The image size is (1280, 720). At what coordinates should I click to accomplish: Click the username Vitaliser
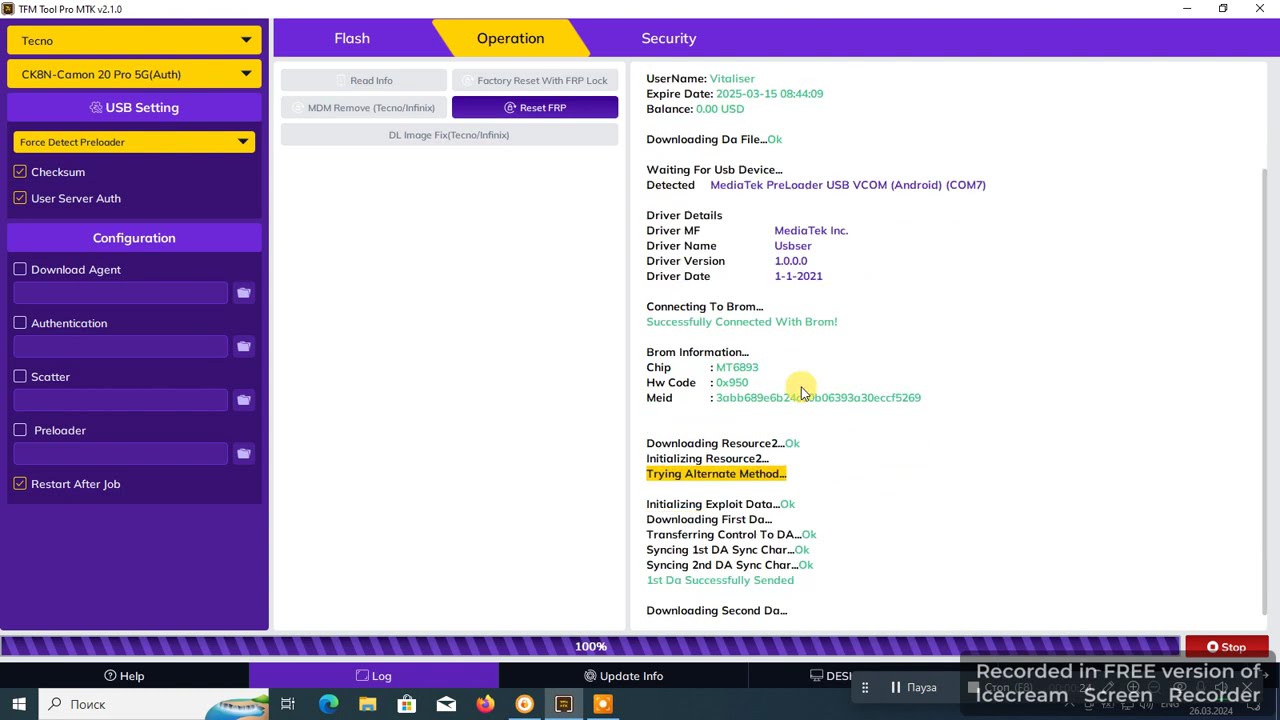[x=732, y=79]
